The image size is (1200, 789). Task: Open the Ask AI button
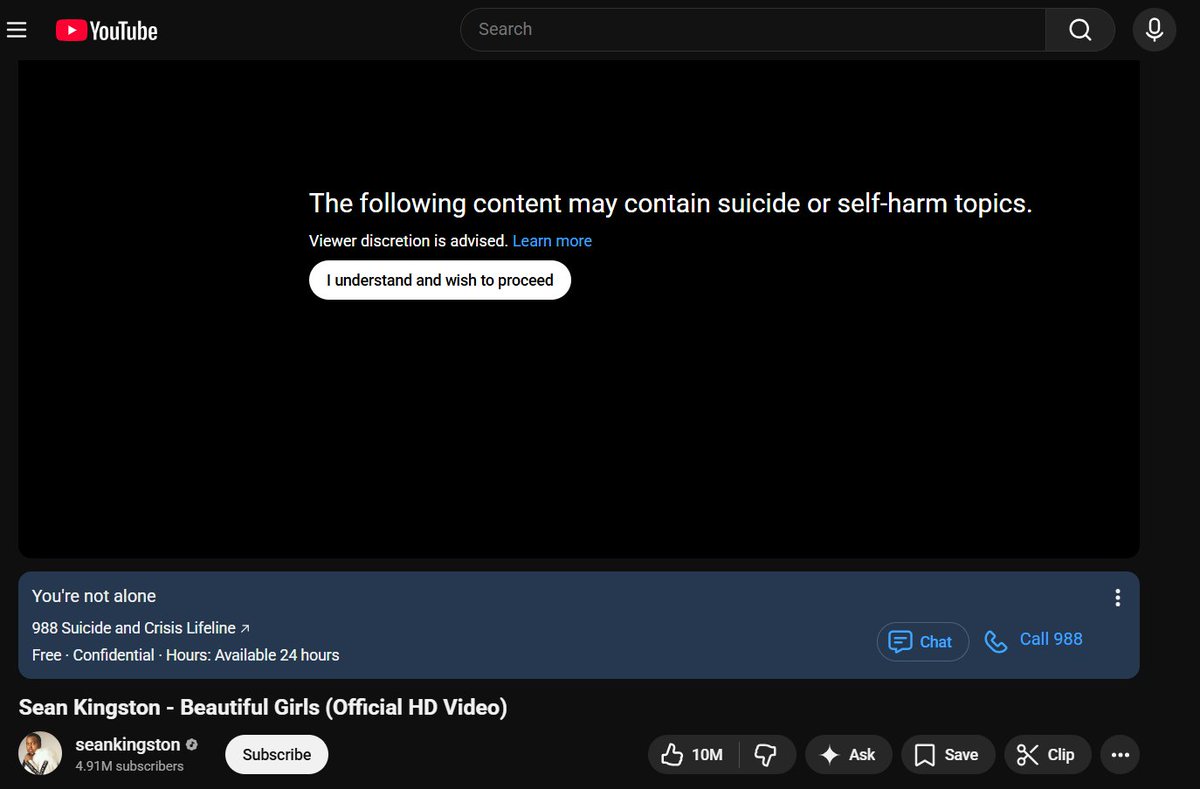coord(848,755)
